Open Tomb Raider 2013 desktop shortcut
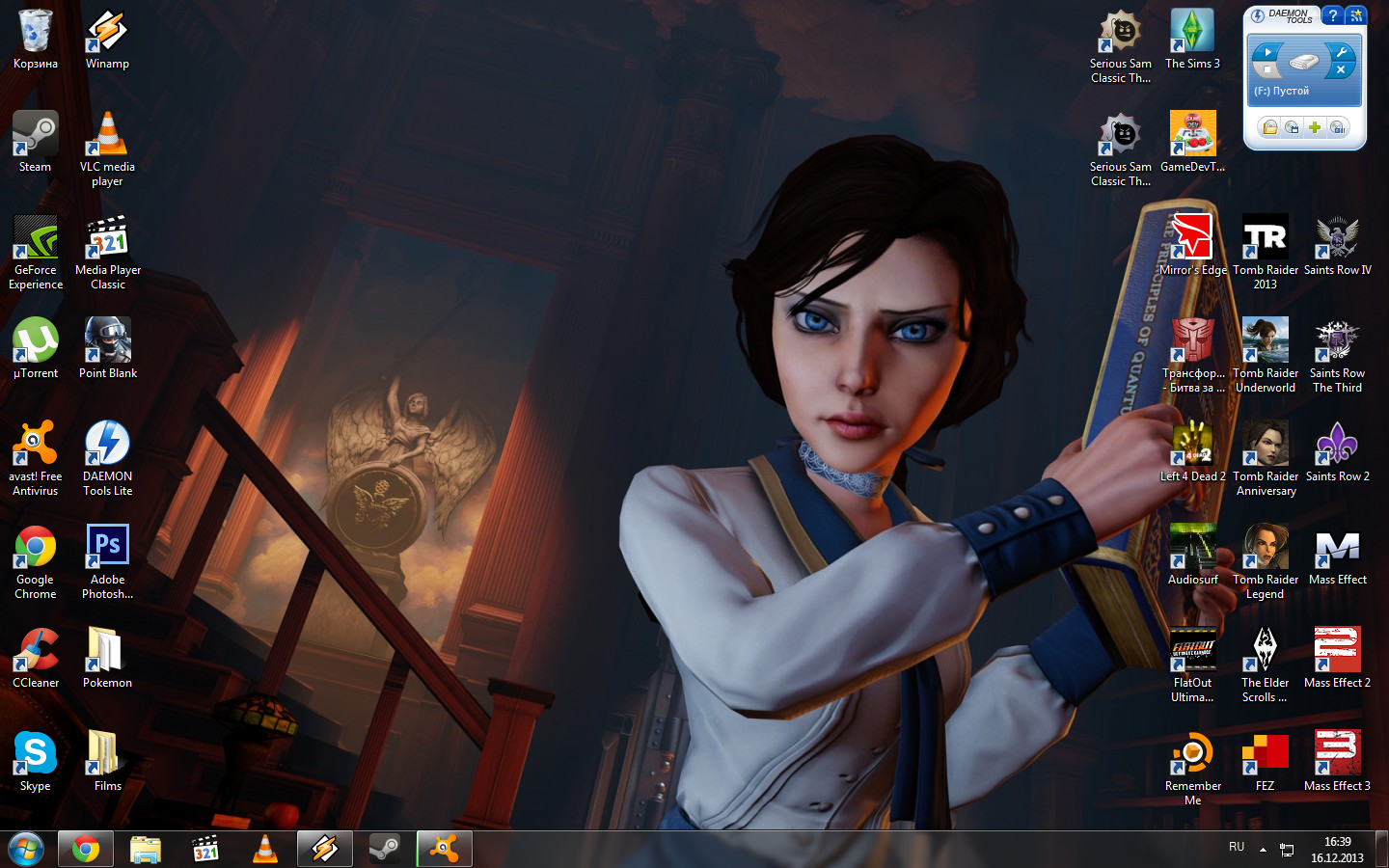The height and width of the screenshot is (868, 1389). [1265, 253]
